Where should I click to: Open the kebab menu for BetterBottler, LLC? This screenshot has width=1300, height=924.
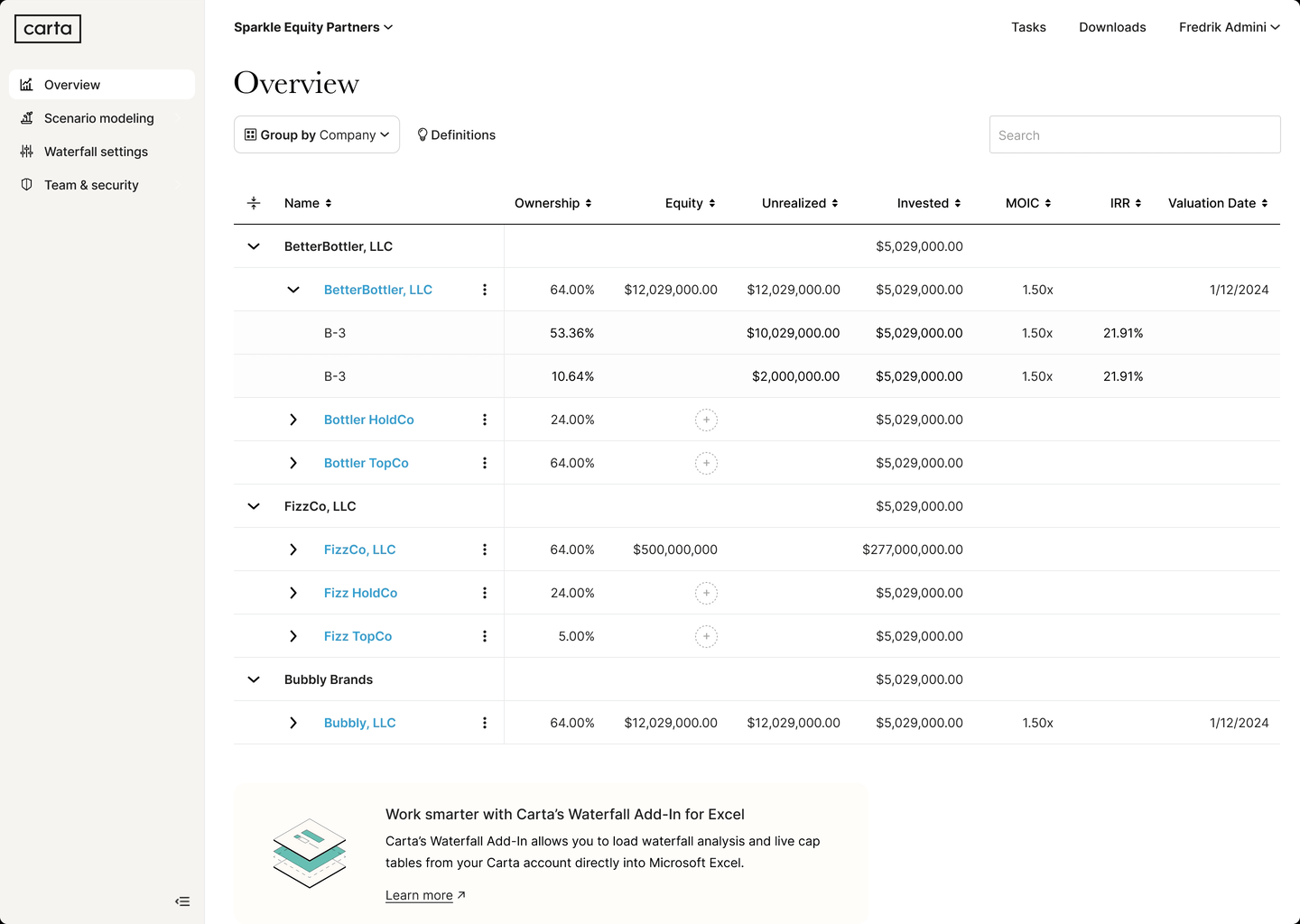[485, 290]
